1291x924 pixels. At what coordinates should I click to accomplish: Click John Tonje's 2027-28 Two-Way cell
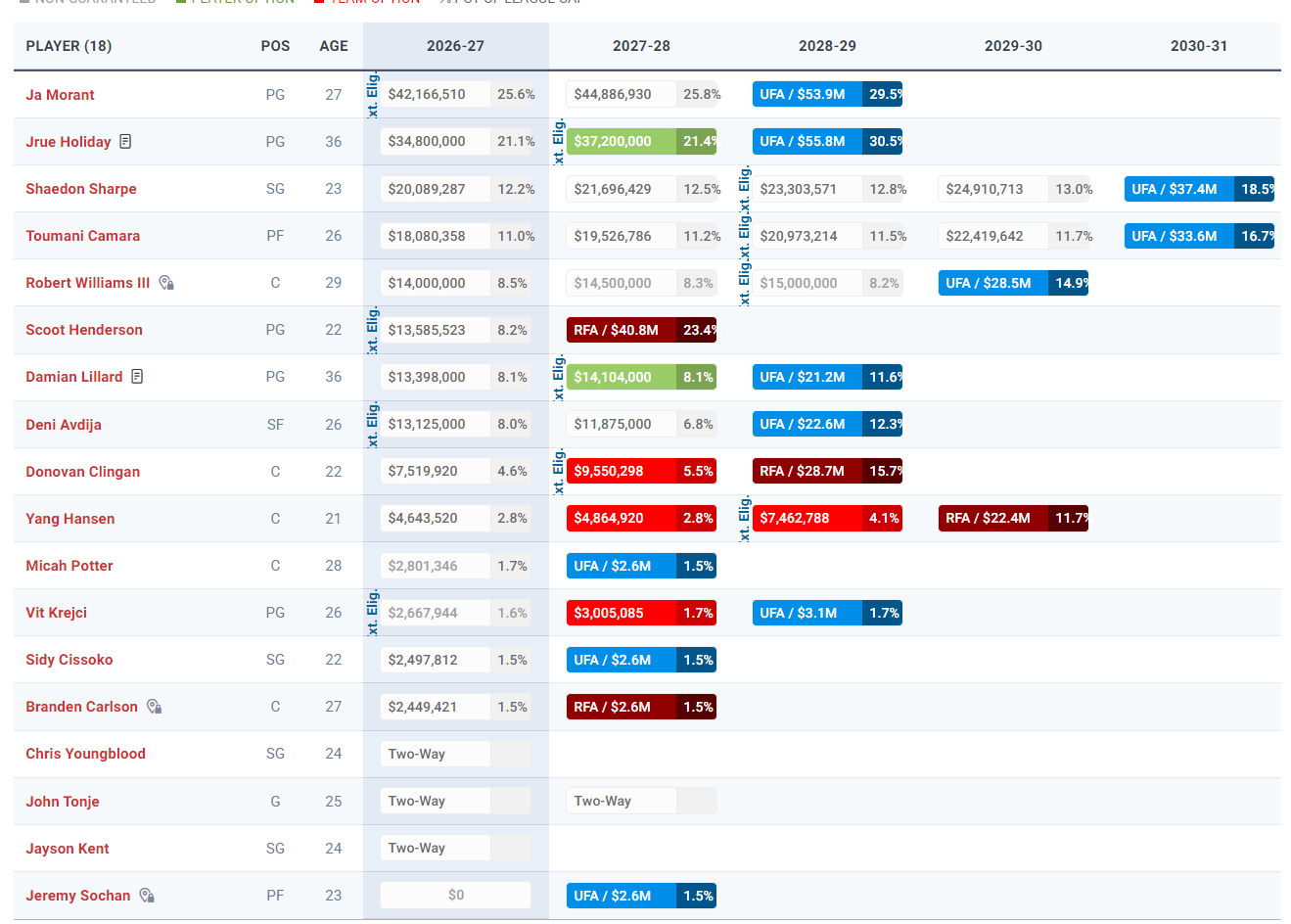pos(642,802)
